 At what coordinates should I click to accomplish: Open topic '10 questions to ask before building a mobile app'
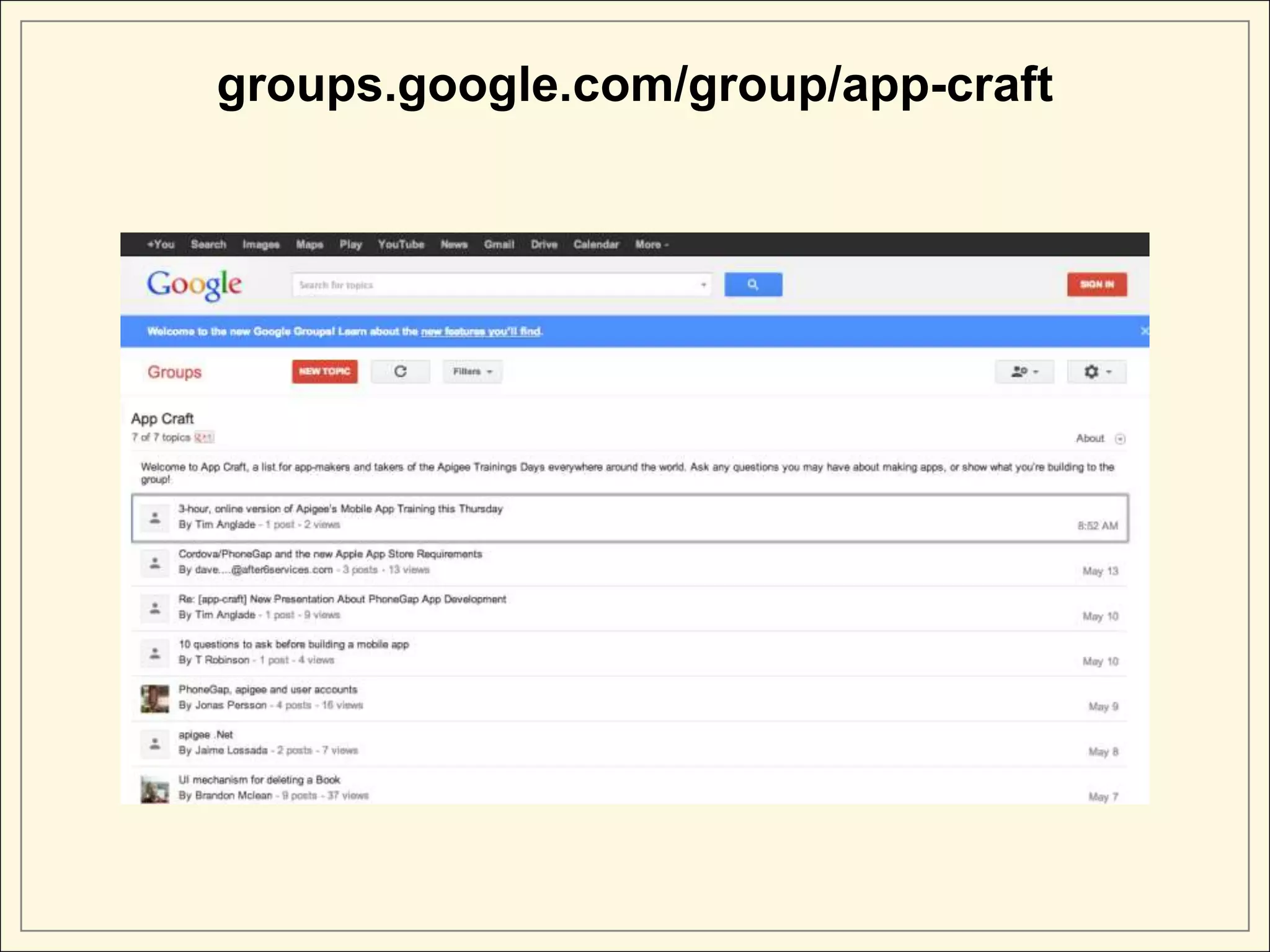[x=294, y=645]
